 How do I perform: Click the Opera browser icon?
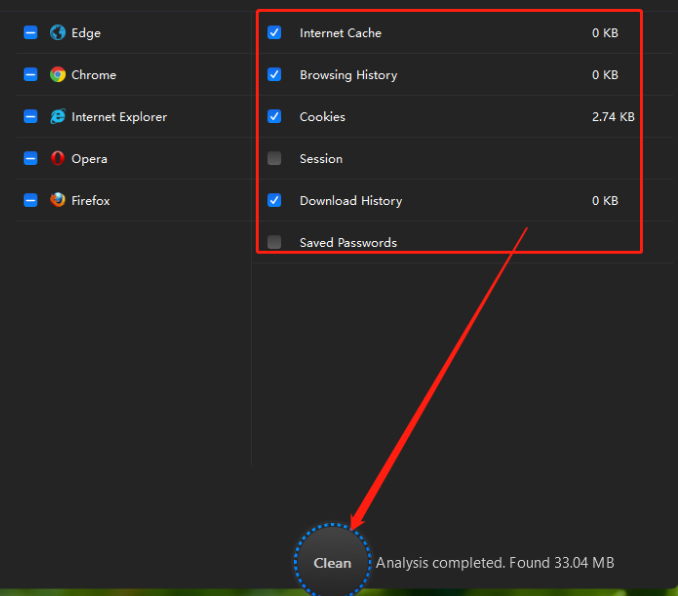pos(58,158)
